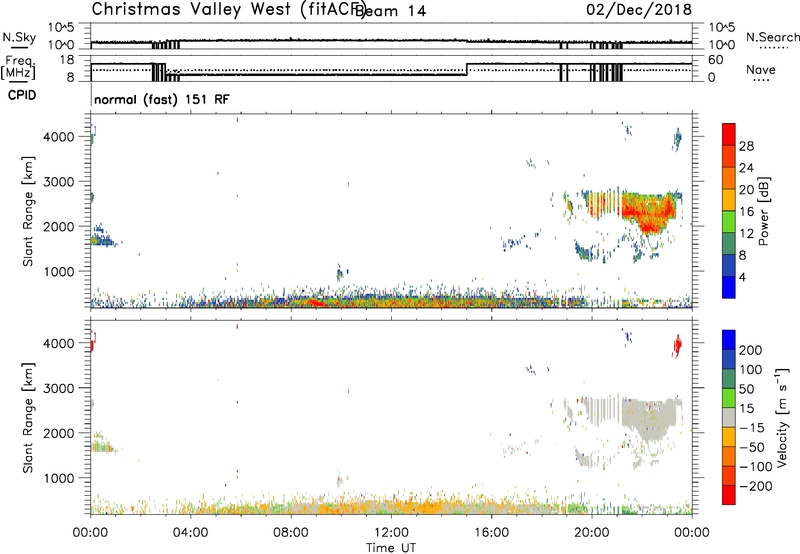Click the "3000" tick of the velocity panel
This screenshot has width=800, height=554.
tap(58, 388)
